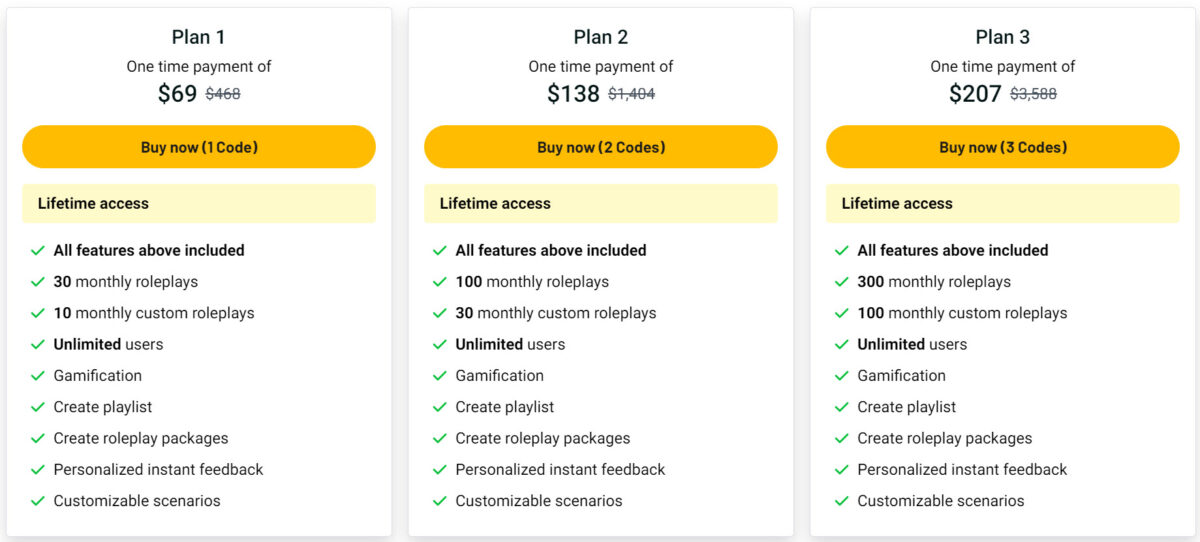Click the $69 price in Plan 1
This screenshot has height=542, width=1200.
click(178, 94)
